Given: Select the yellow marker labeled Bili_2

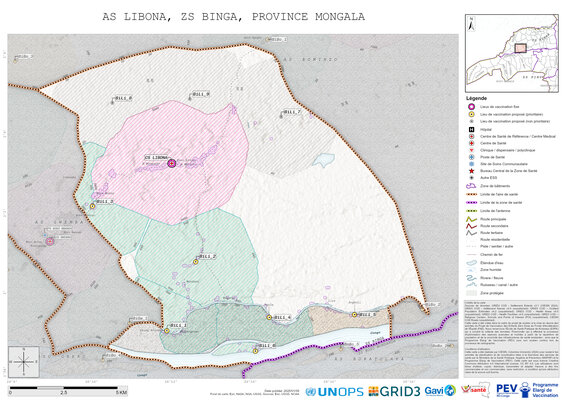Looking at the screenshot, I should (x=196, y=262).
